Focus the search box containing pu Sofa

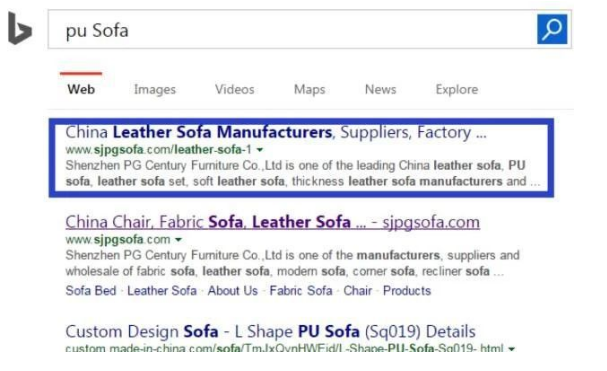point(292,29)
